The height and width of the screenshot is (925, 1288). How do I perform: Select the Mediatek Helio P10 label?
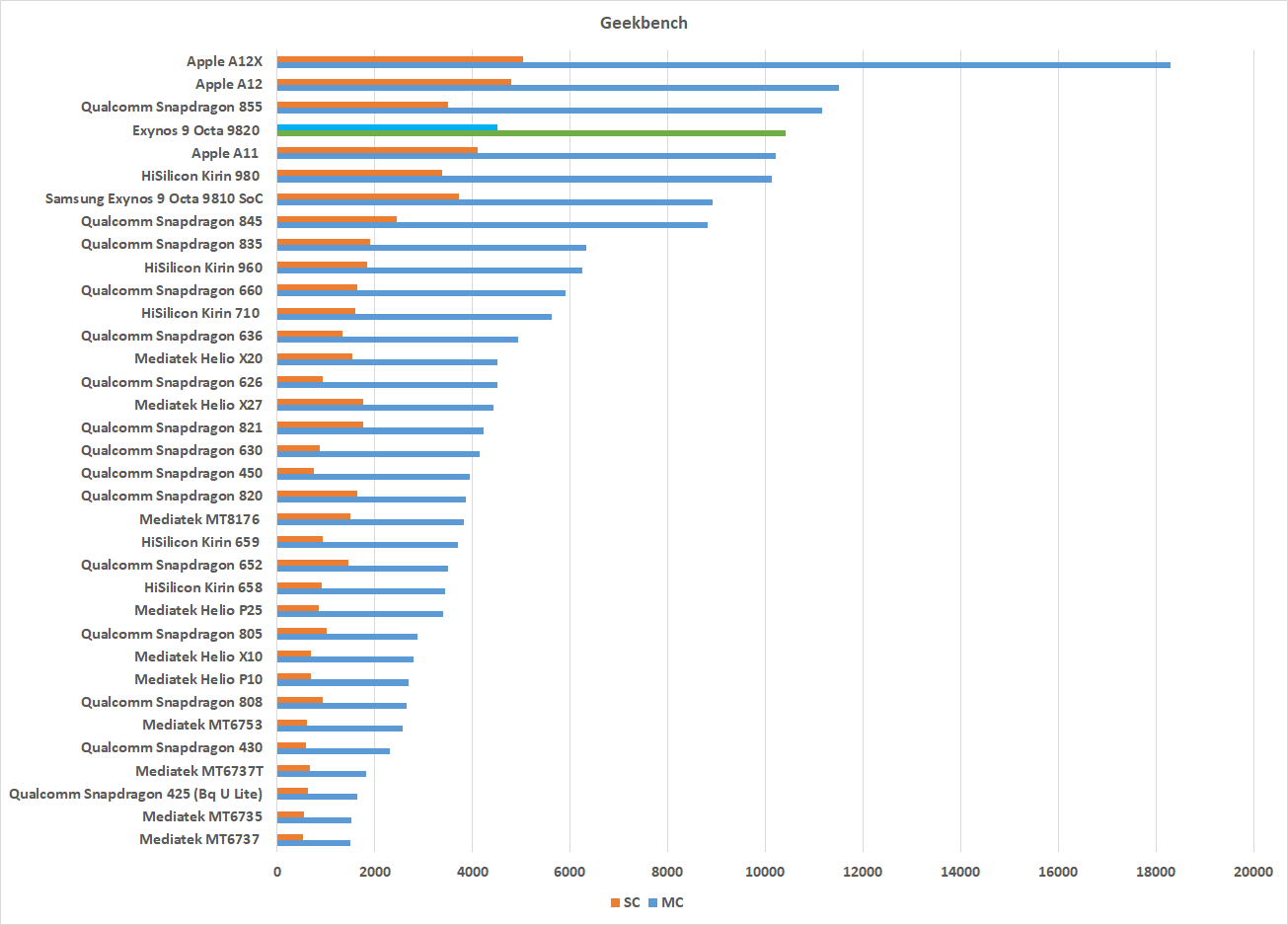(x=198, y=679)
